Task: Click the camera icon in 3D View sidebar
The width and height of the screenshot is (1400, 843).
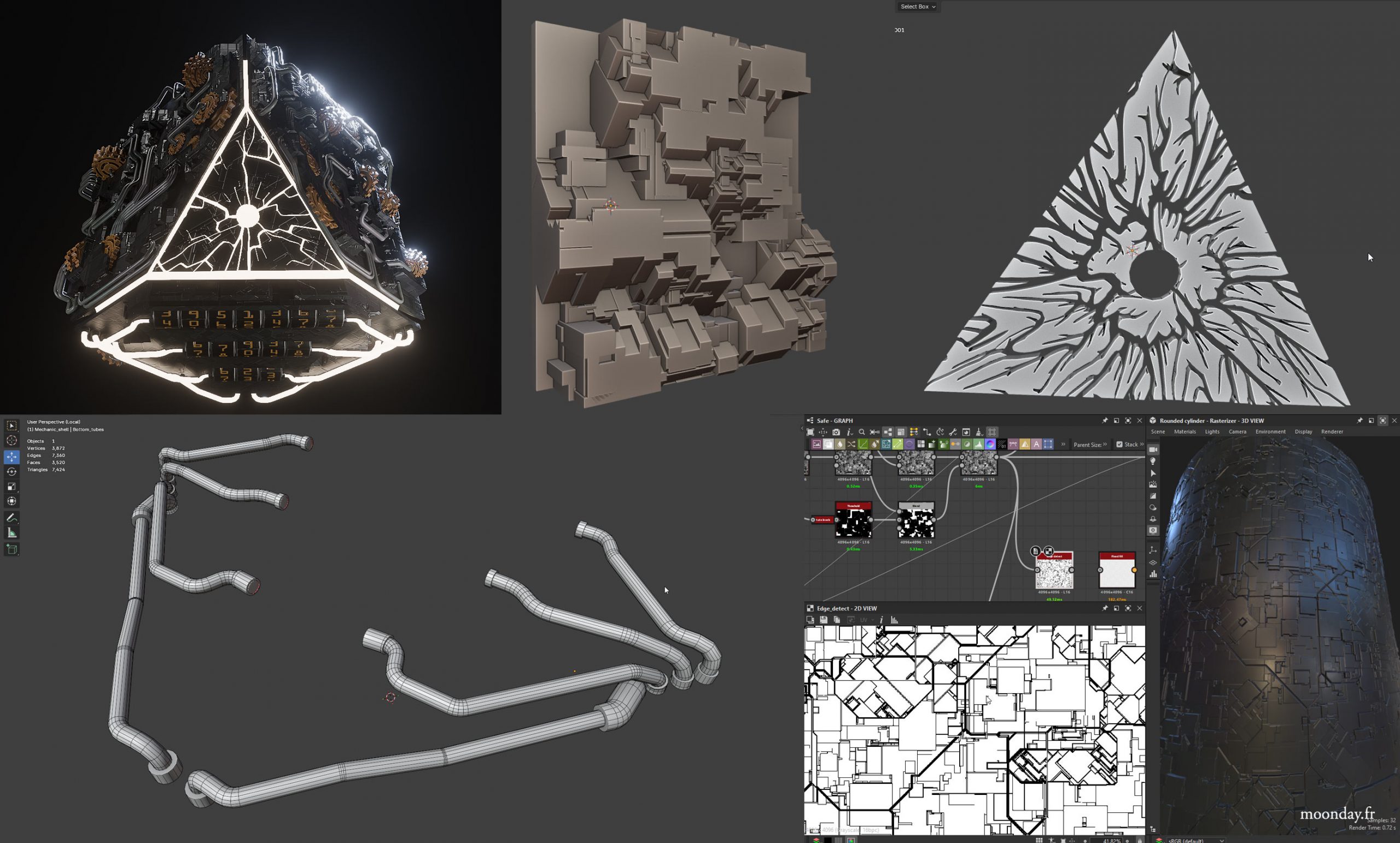Action: (1153, 449)
